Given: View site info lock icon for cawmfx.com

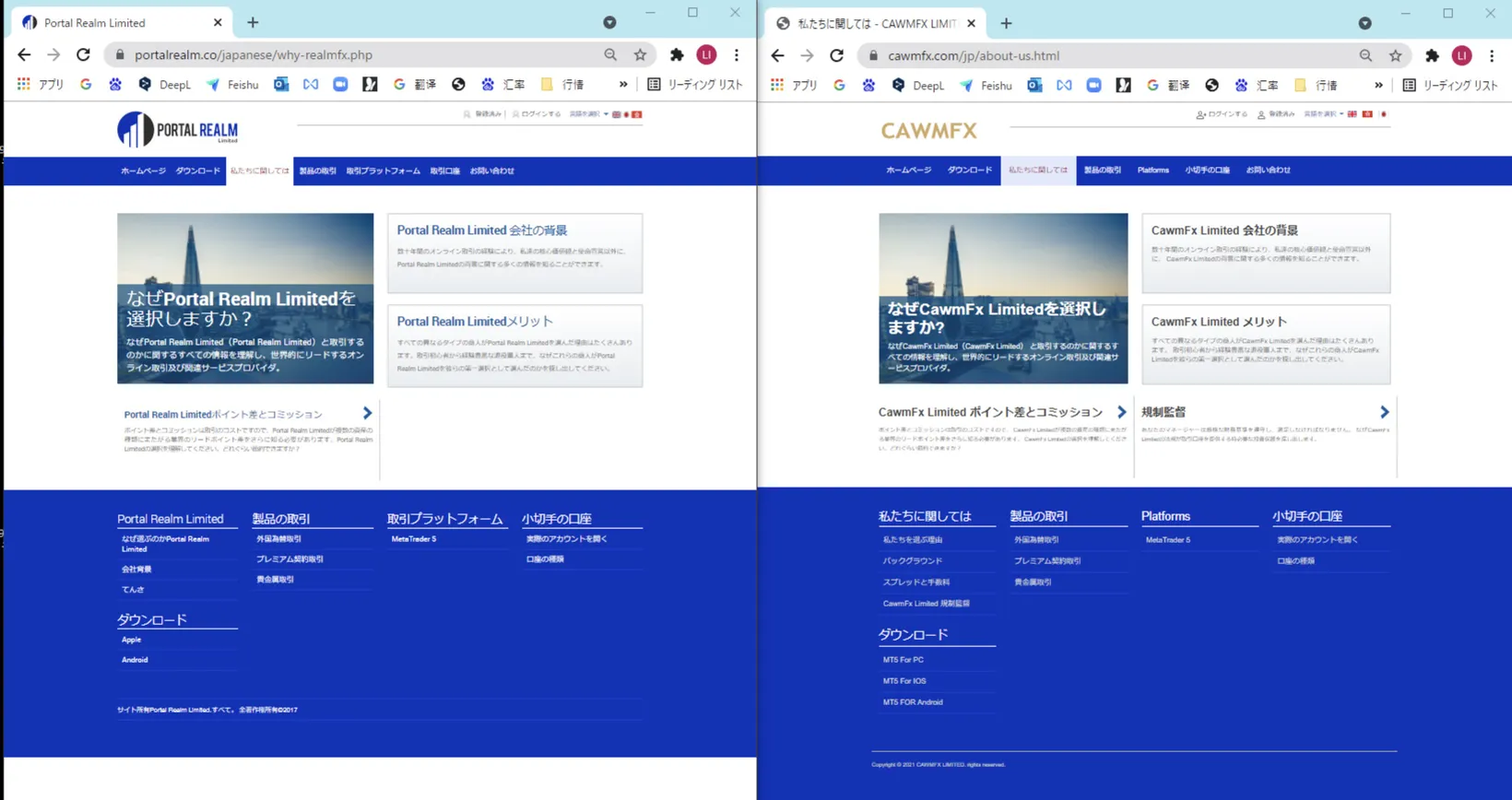Looking at the screenshot, I should click(x=873, y=56).
